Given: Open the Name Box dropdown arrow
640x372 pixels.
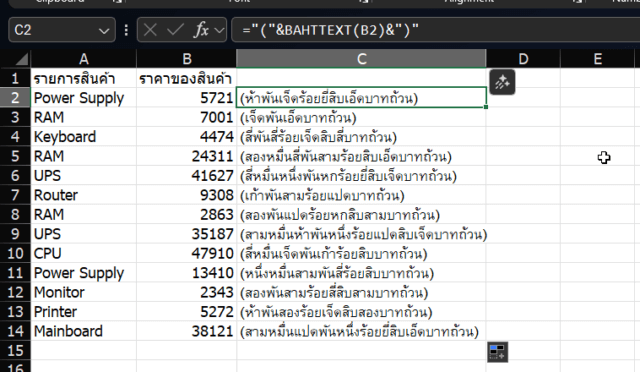Looking at the screenshot, I should (x=104, y=31).
